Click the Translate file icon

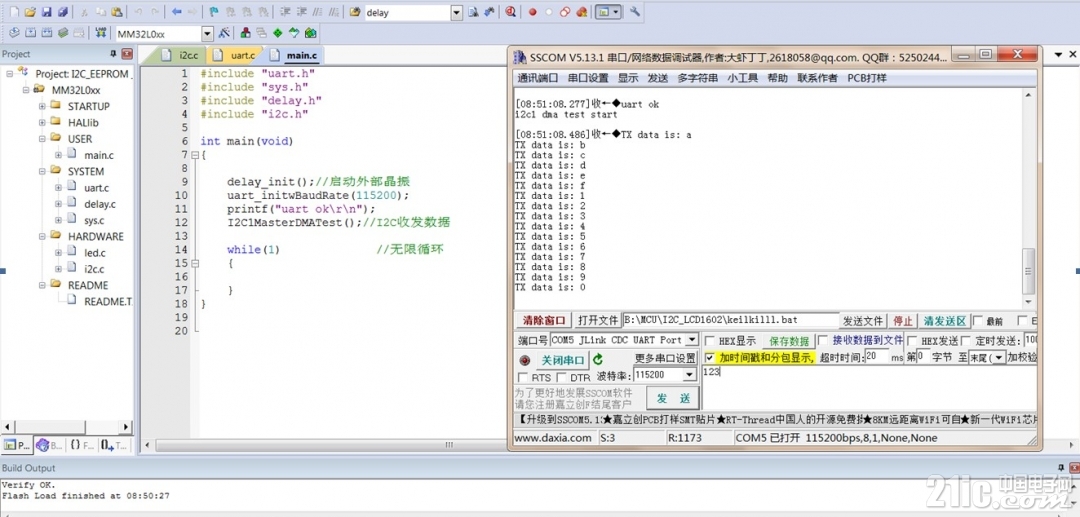tap(14, 32)
